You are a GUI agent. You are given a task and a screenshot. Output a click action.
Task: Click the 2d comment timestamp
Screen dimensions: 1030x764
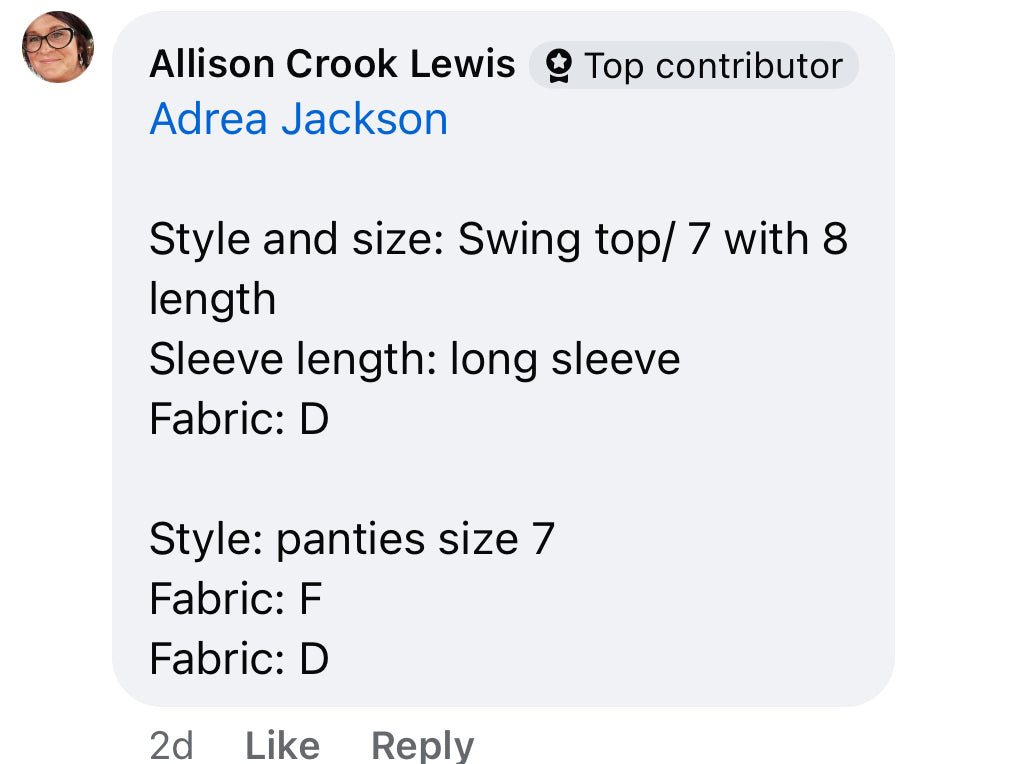tap(170, 745)
